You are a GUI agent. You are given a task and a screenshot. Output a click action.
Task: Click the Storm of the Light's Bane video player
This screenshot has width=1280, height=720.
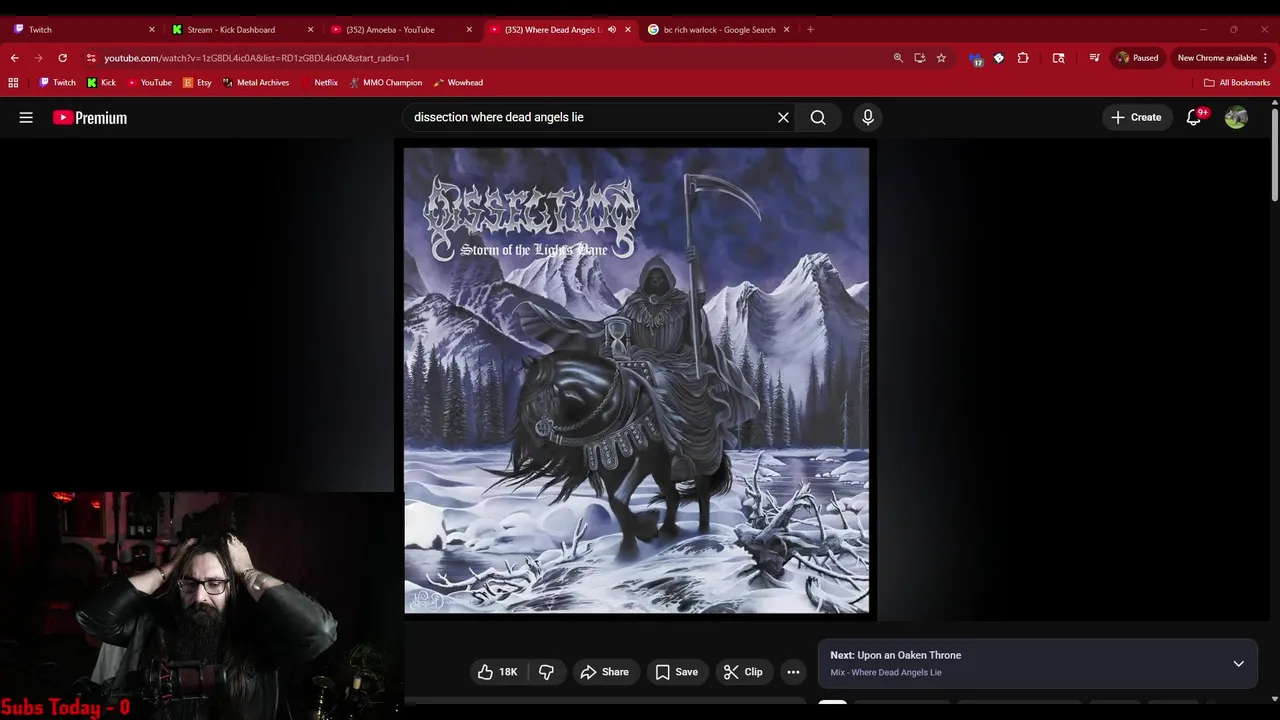click(636, 380)
